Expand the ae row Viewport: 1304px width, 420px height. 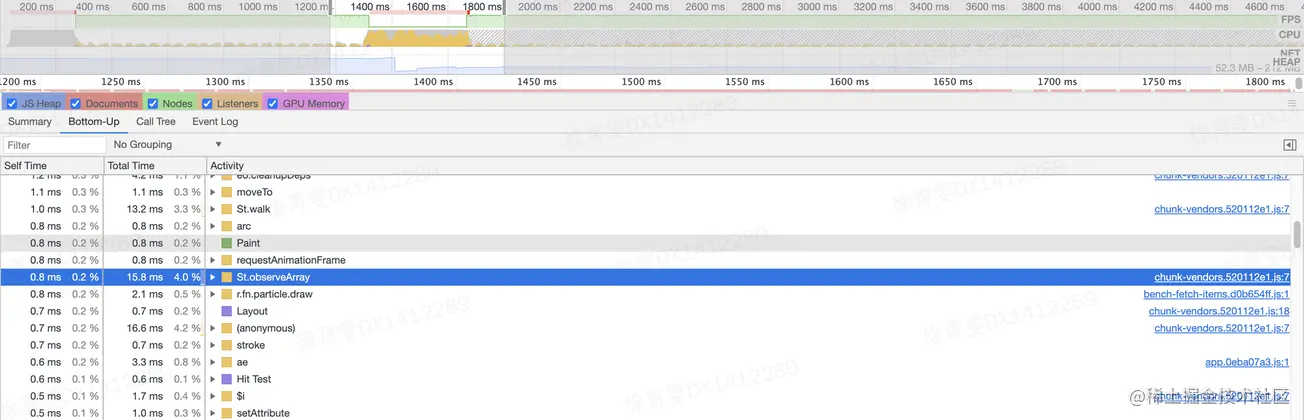[x=212, y=362]
